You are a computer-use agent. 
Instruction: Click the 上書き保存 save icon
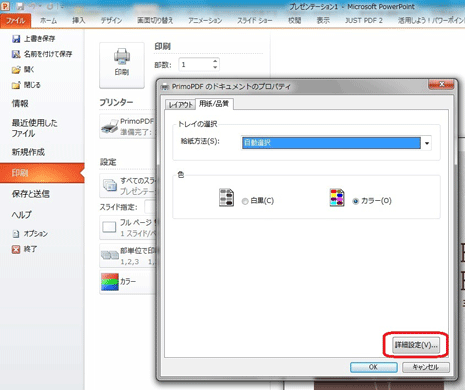click(x=16, y=39)
